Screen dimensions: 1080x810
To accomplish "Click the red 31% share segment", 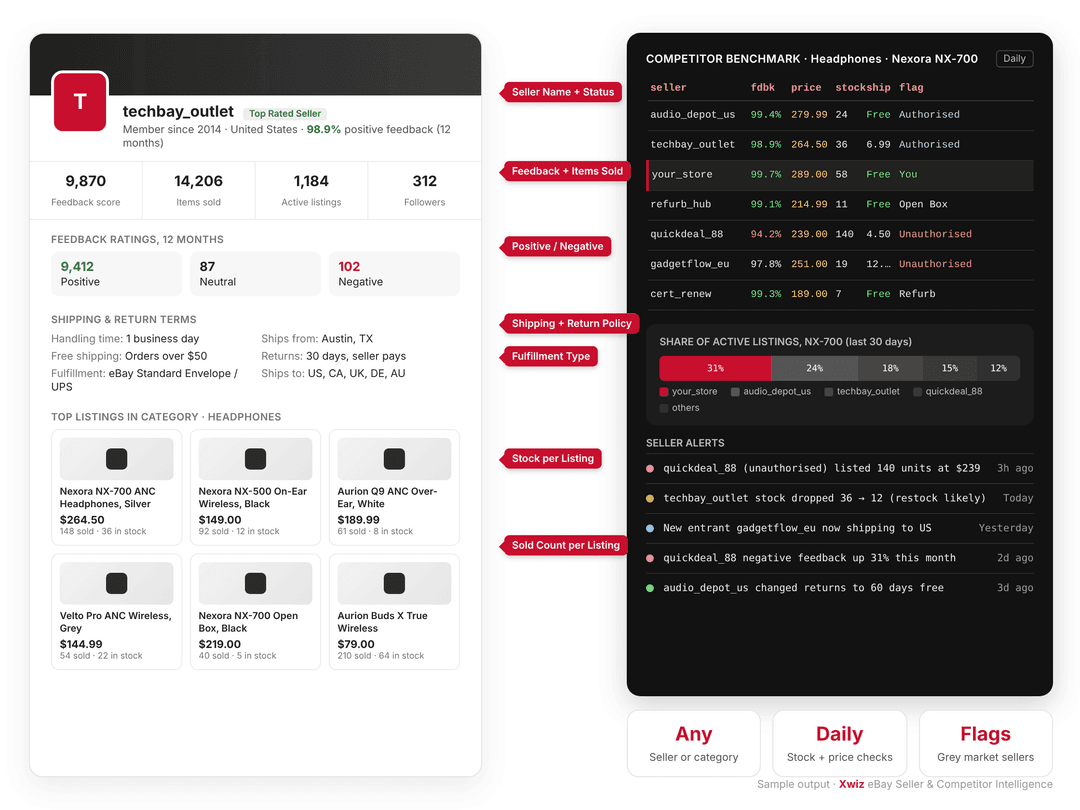I will coord(715,368).
